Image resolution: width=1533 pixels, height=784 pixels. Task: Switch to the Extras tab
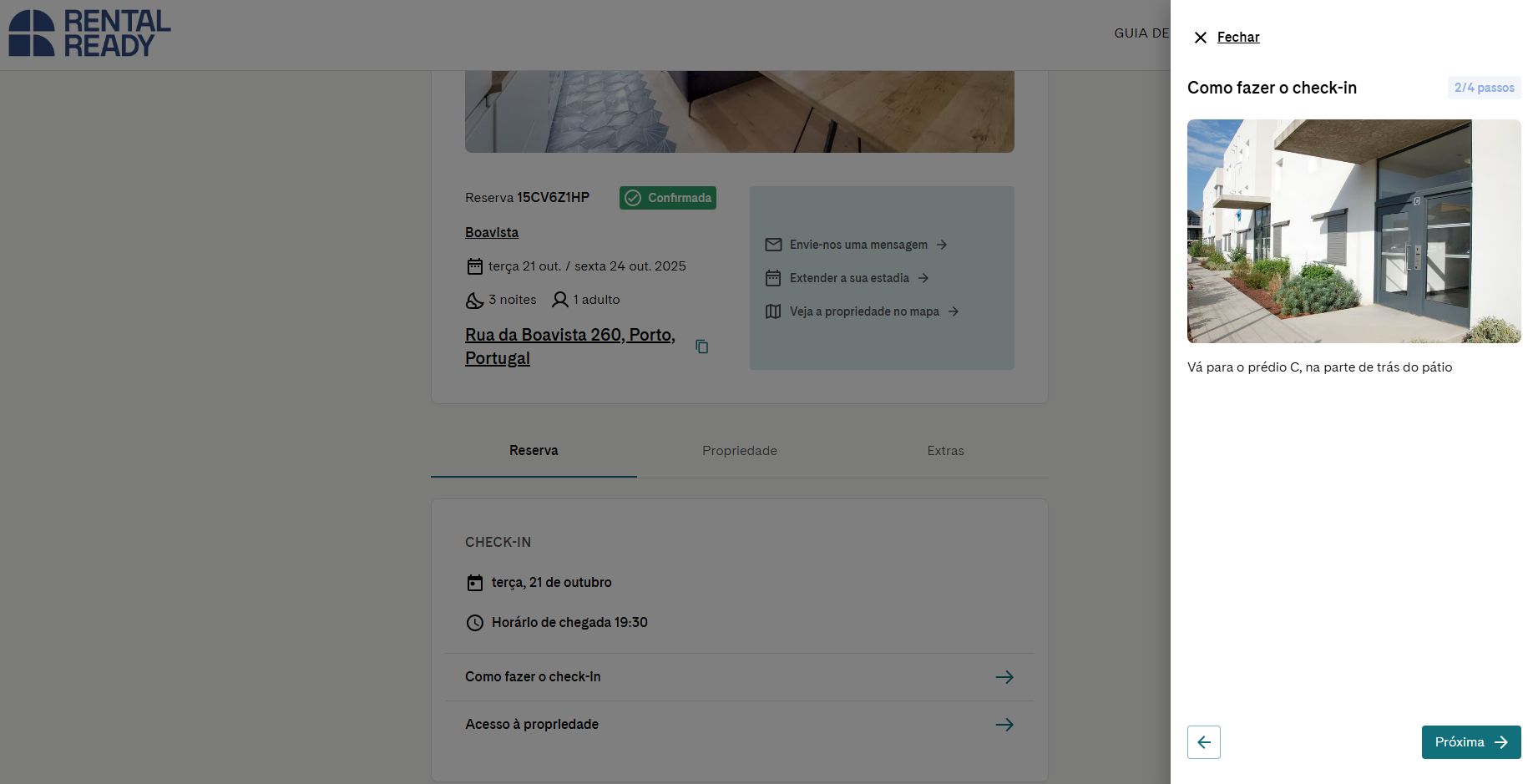pos(945,451)
